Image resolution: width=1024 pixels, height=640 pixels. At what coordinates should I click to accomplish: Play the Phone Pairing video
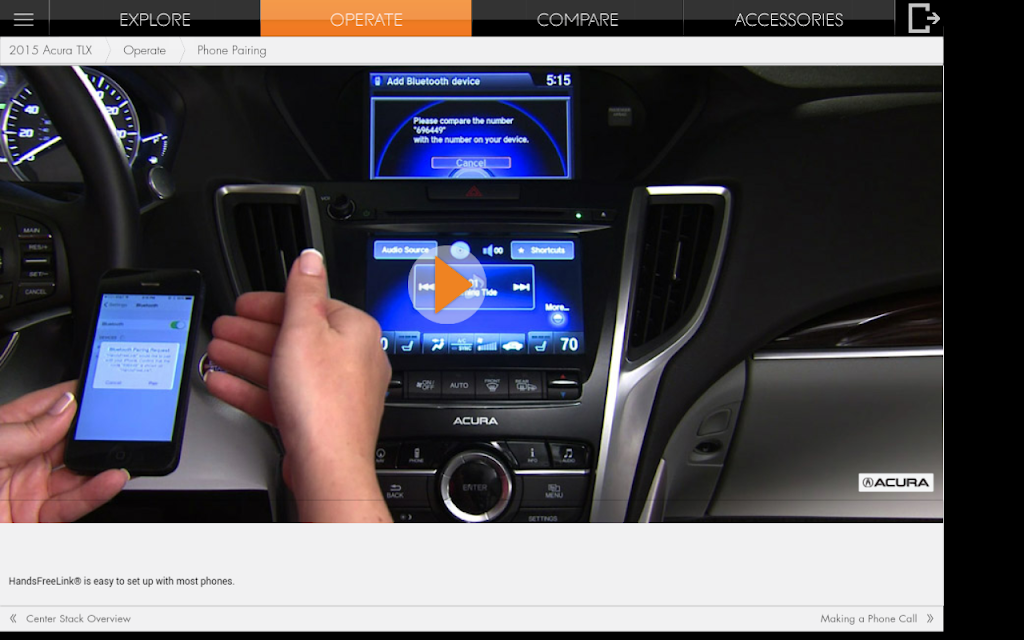447,285
